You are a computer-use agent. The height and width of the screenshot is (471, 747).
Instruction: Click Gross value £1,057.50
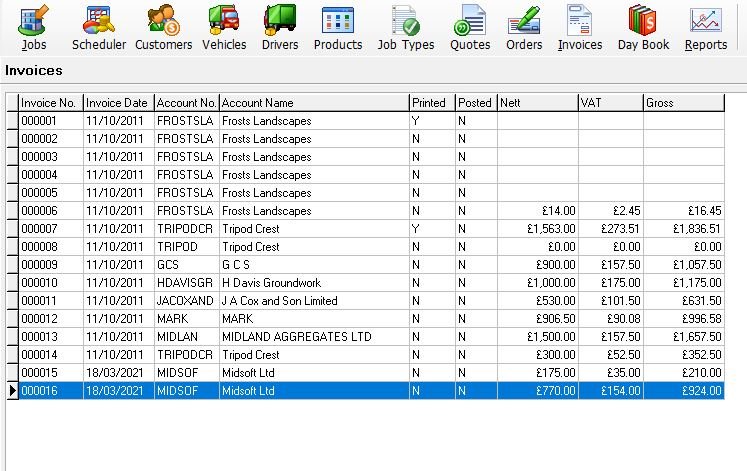pyautogui.click(x=684, y=265)
